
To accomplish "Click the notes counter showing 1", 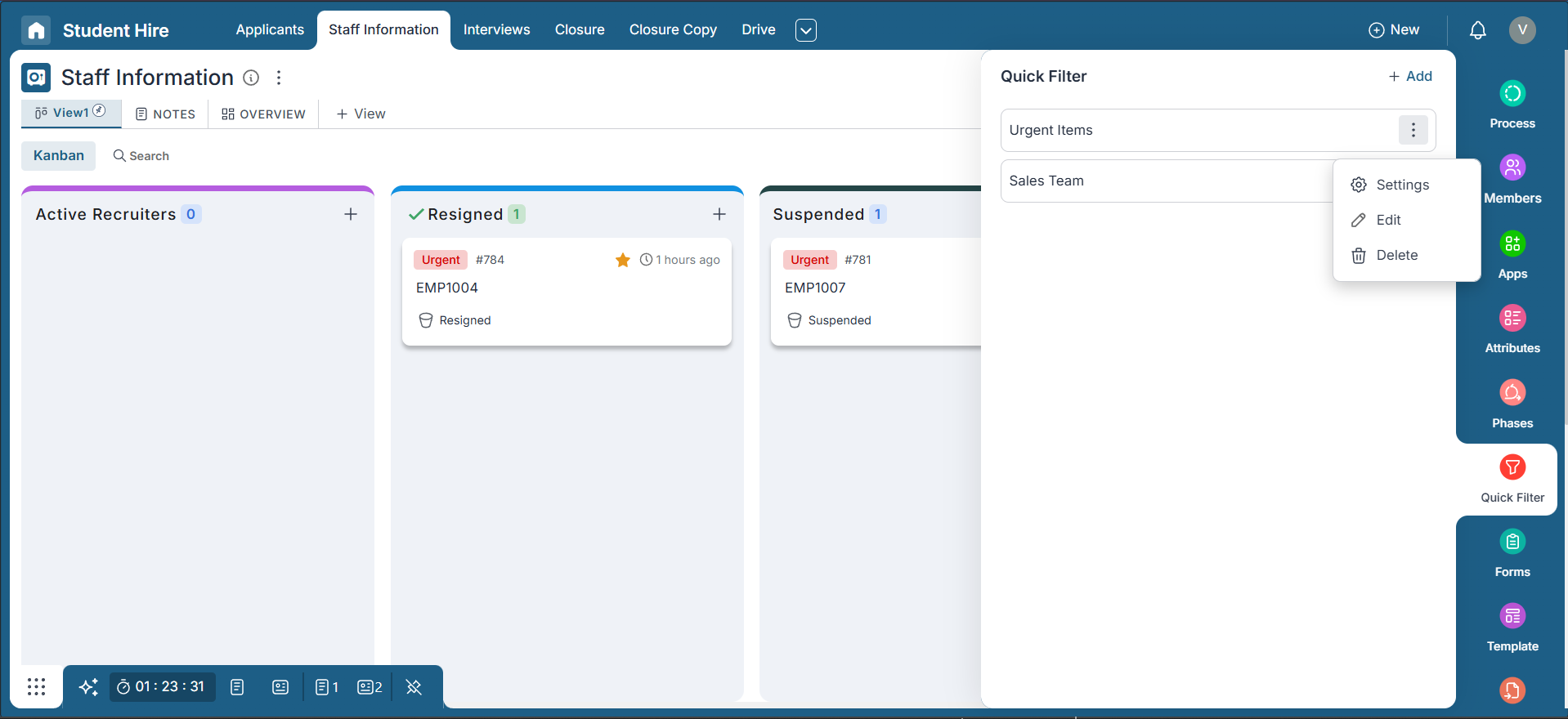I will tap(326, 687).
